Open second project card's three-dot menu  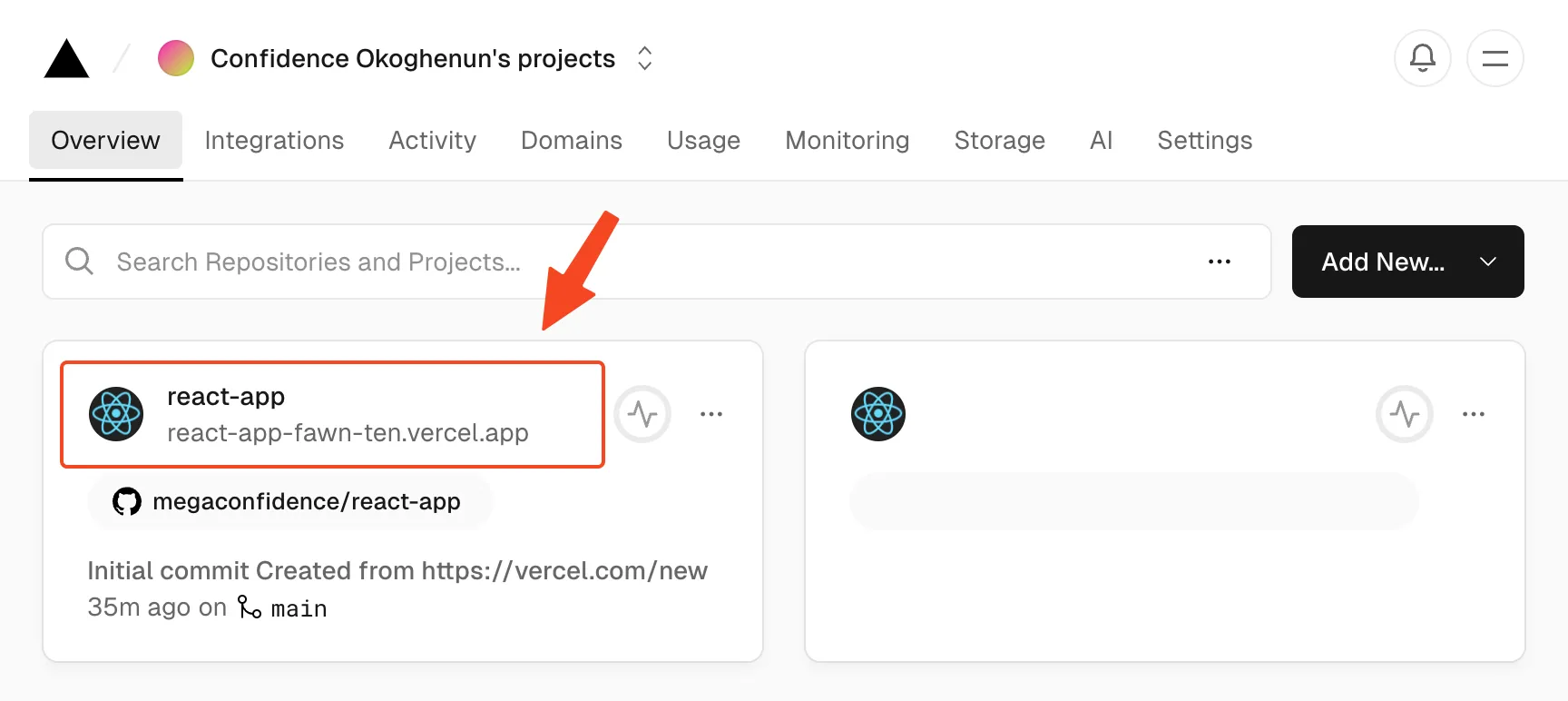(x=1474, y=414)
